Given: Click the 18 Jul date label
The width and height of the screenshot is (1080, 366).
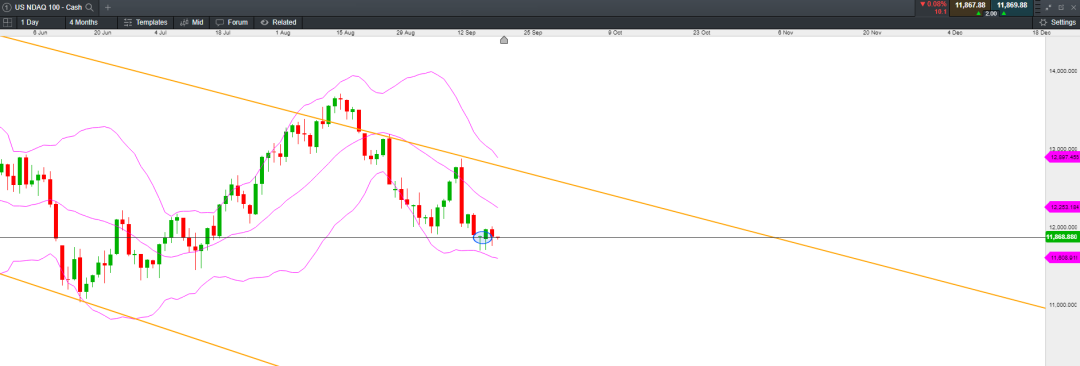Looking at the screenshot, I should [x=222, y=32].
